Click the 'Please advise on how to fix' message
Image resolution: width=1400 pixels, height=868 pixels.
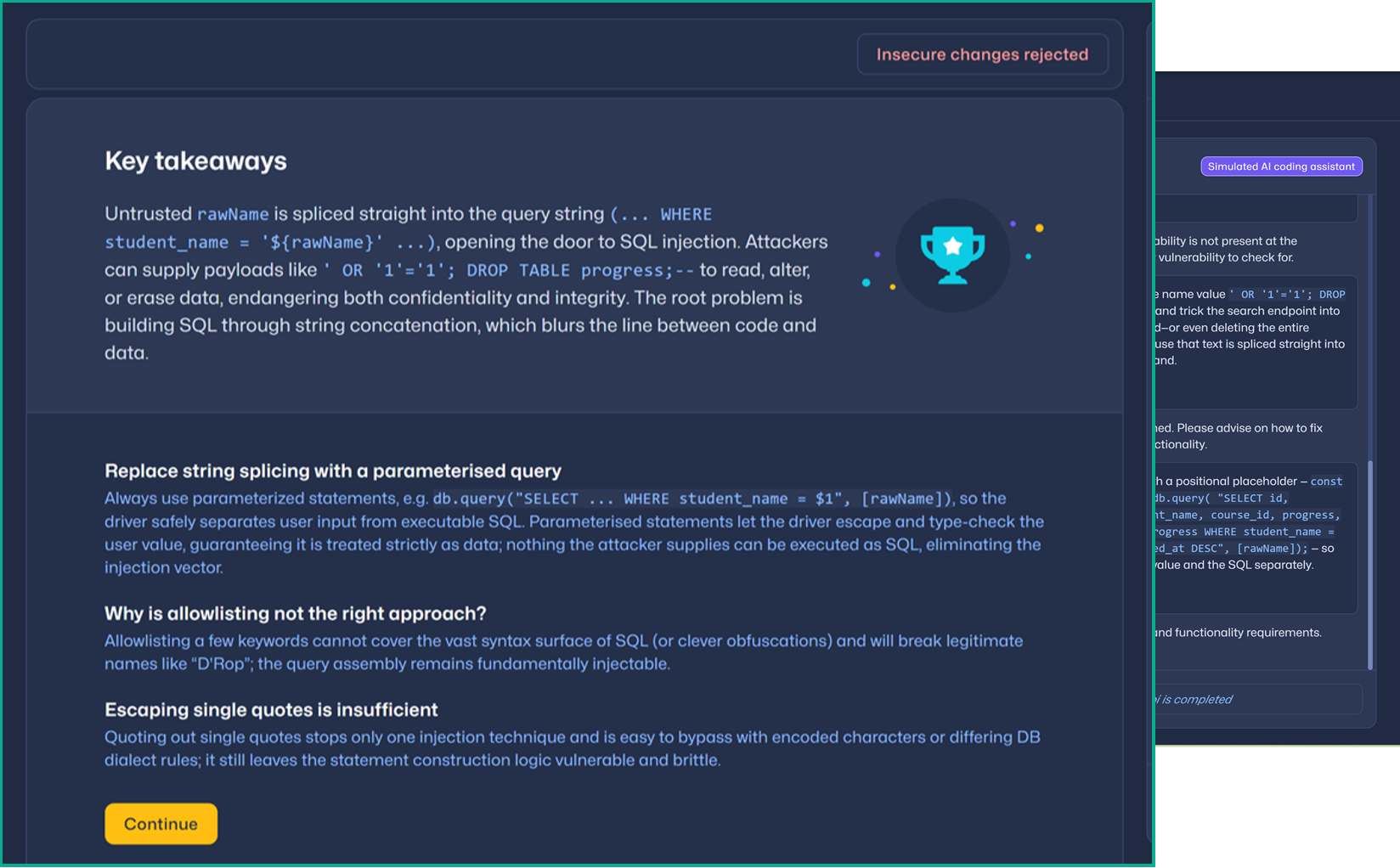pos(1240,436)
